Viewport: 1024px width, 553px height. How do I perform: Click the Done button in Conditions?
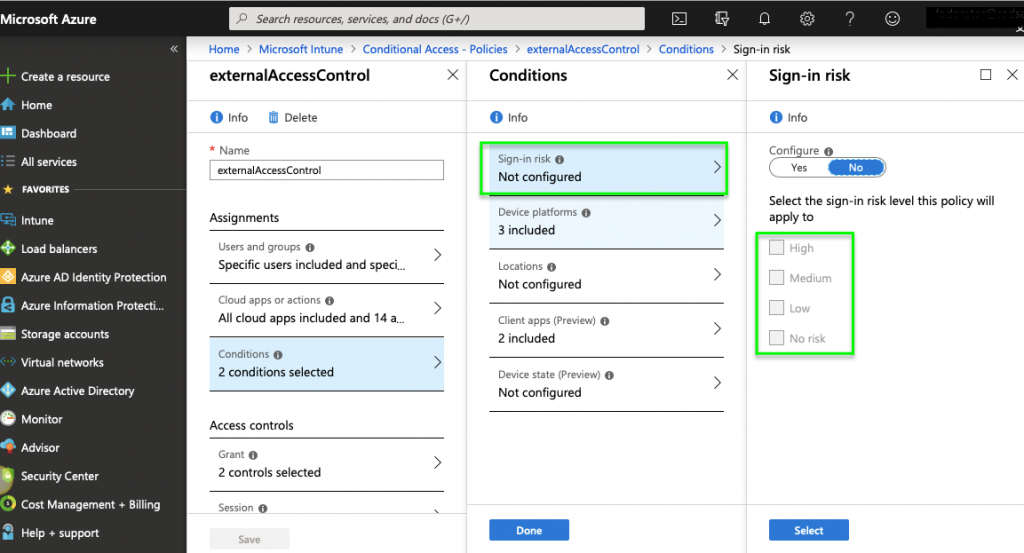click(529, 530)
